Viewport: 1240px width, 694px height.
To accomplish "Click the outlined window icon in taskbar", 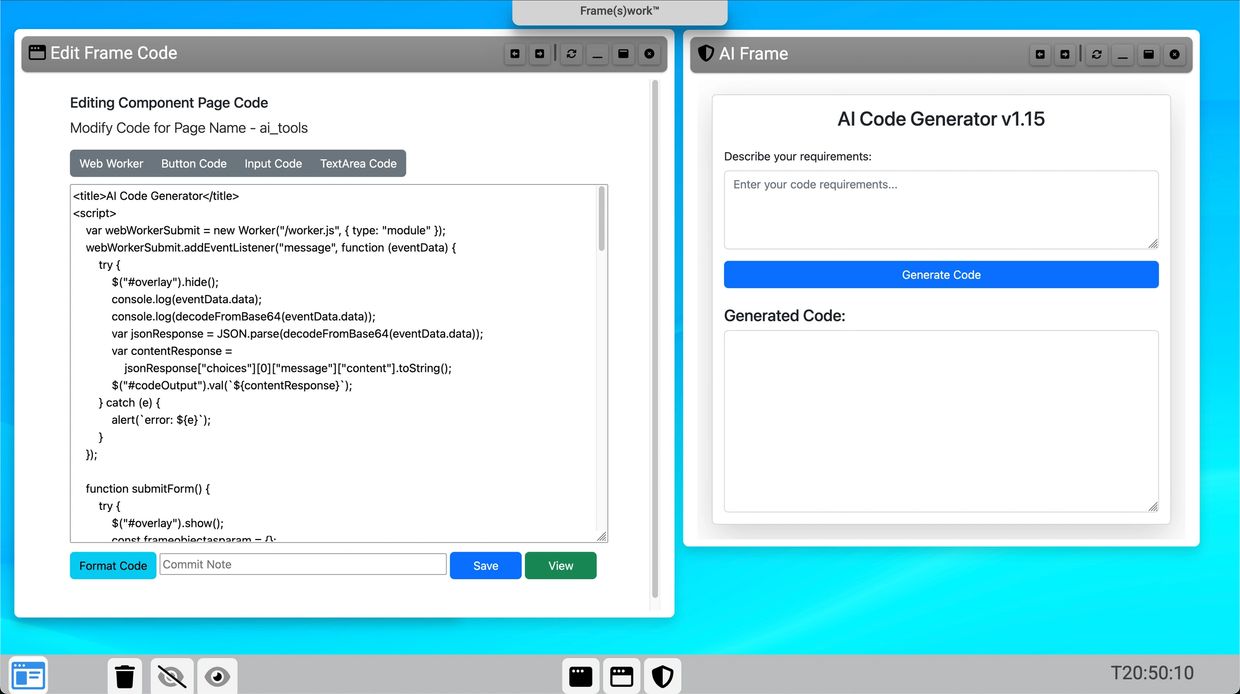I will coord(622,677).
